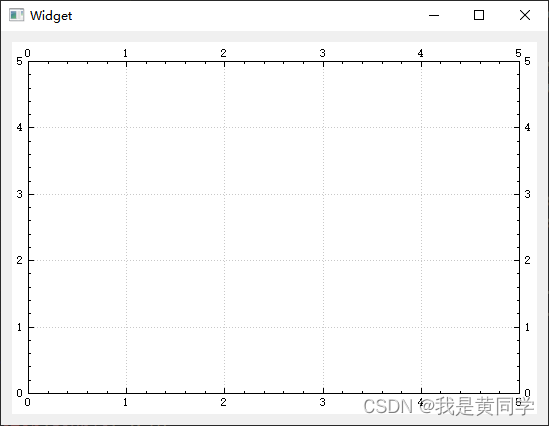Screen dimensions: 549x426
Task: Select tick label 0 on the bottom axis
Action: coord(27,402)
